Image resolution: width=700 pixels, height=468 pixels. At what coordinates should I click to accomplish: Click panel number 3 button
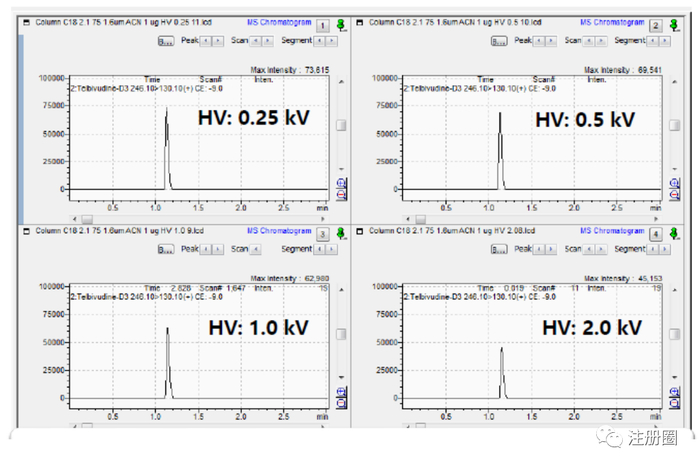click(323, 234)
